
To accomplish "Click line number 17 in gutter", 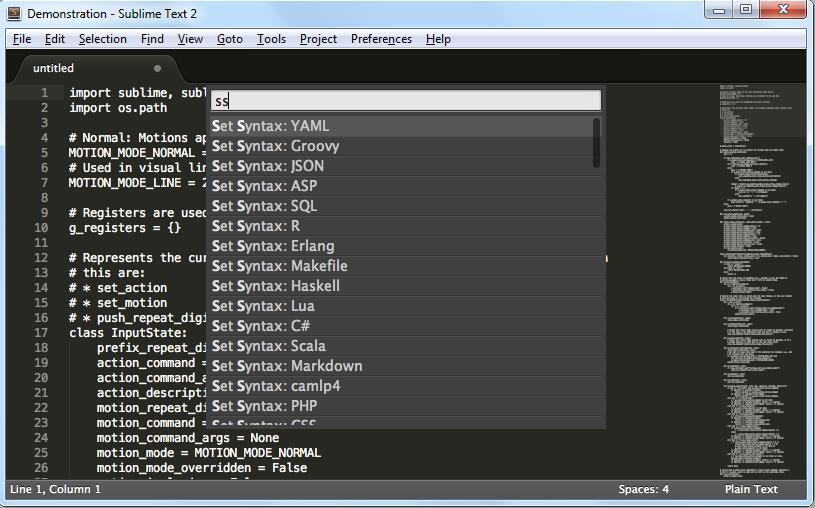I will click(x=41, y=333).
